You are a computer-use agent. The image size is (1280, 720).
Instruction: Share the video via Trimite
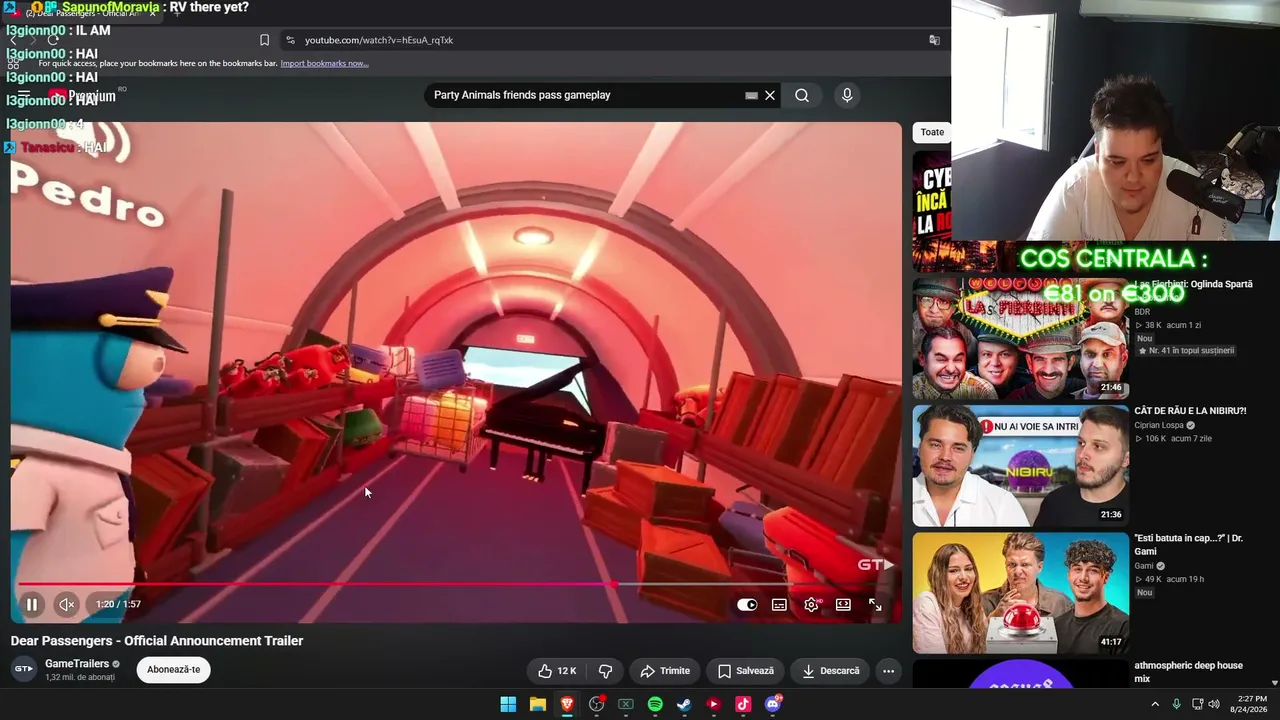[665, 671]
